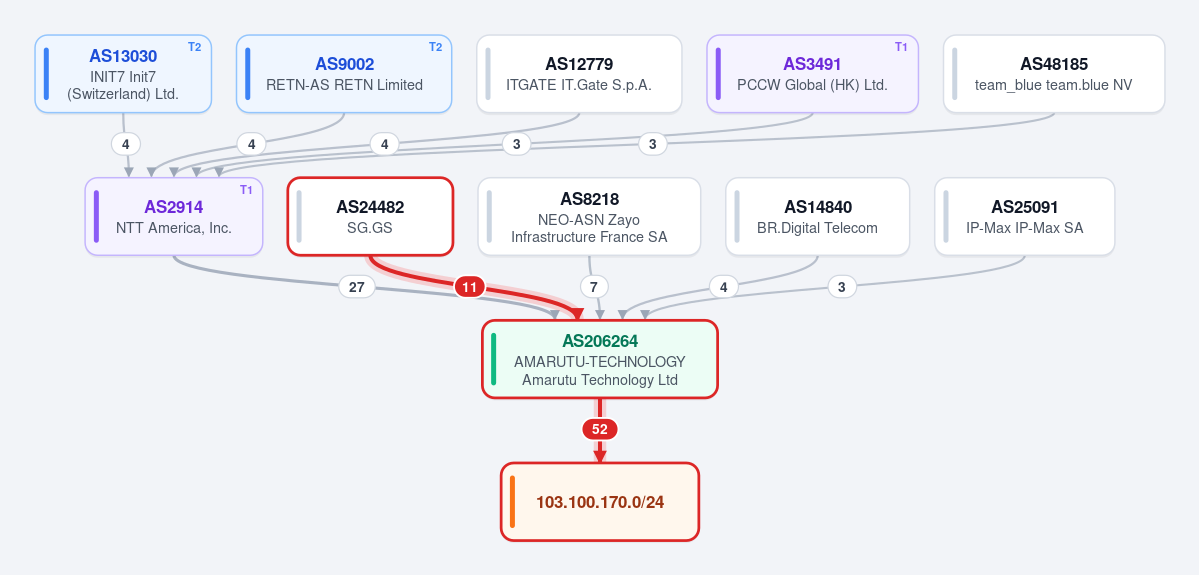Open the AS3491 PCCW Global node

pyautogui.click(x=812, y=73)
